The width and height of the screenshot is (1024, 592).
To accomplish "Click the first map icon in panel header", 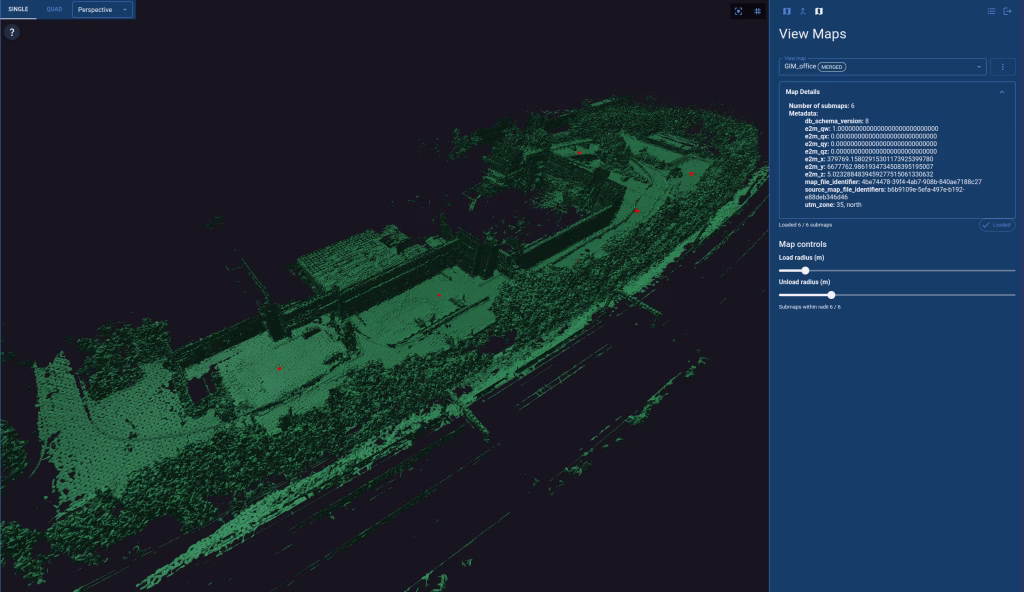I will tap(786, 11).
